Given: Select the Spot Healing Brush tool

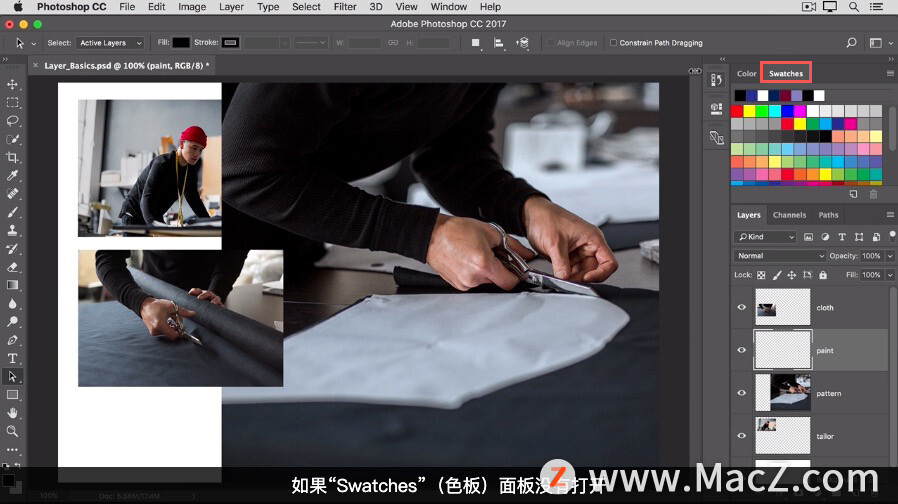Looking at the screenshot, I should pos(12,194).
